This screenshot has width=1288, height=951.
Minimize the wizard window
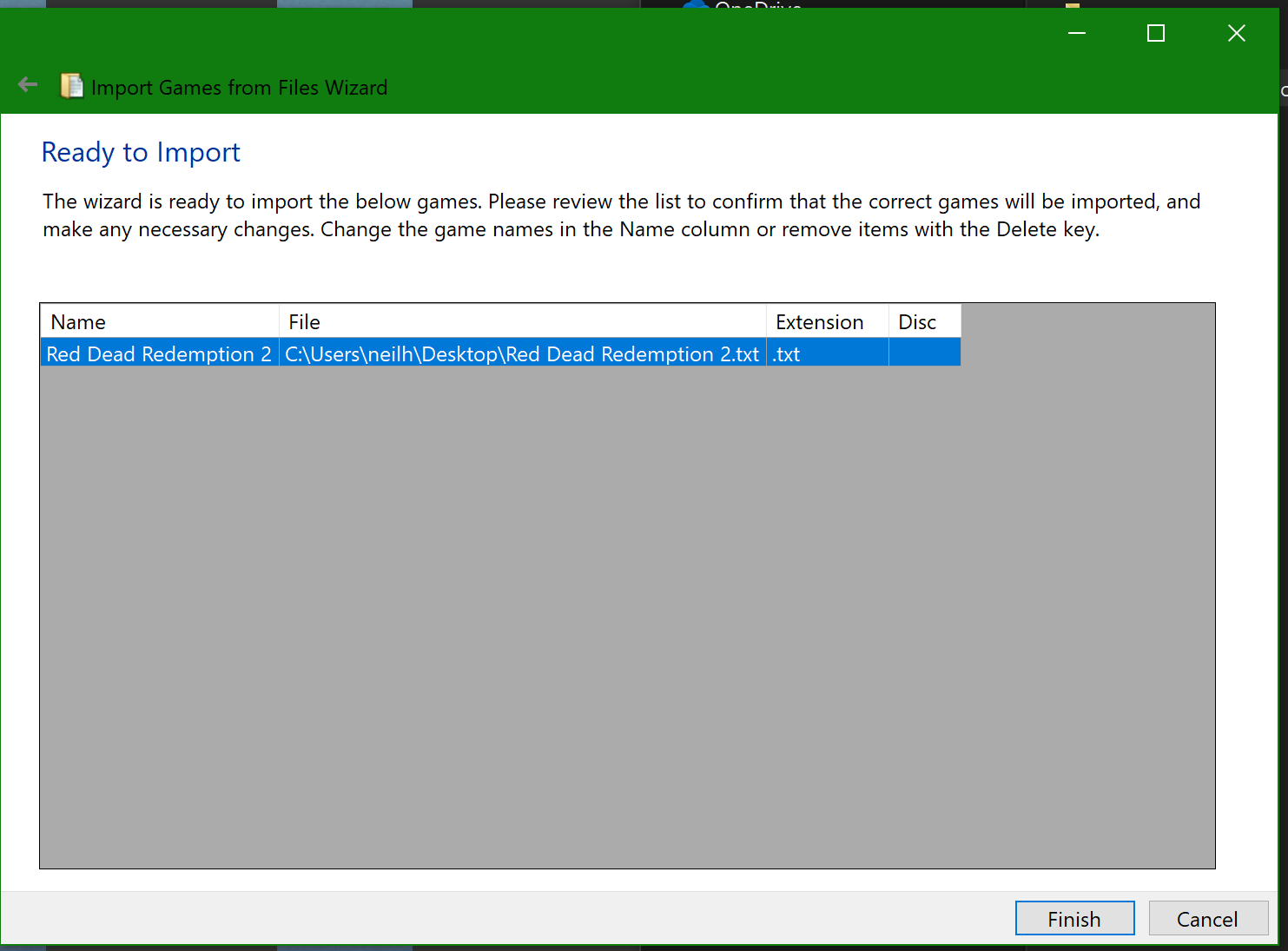pyautogui.click(x=1077, y=33)
